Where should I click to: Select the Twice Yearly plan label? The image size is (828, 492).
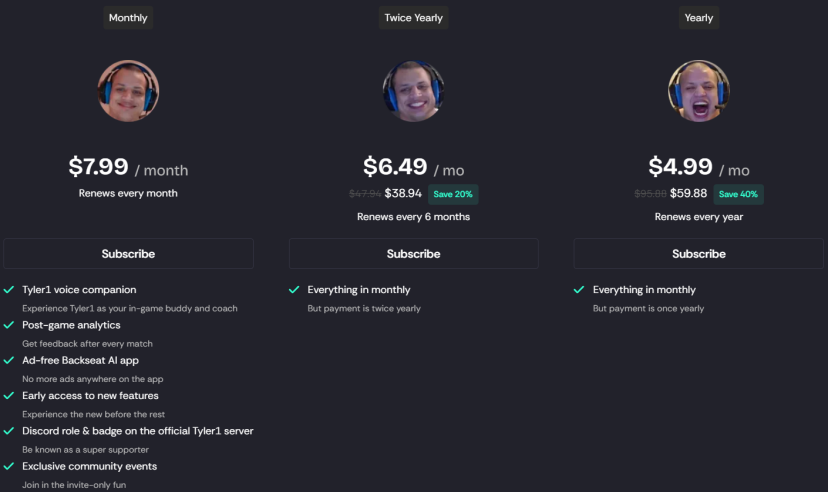[413, 18]
